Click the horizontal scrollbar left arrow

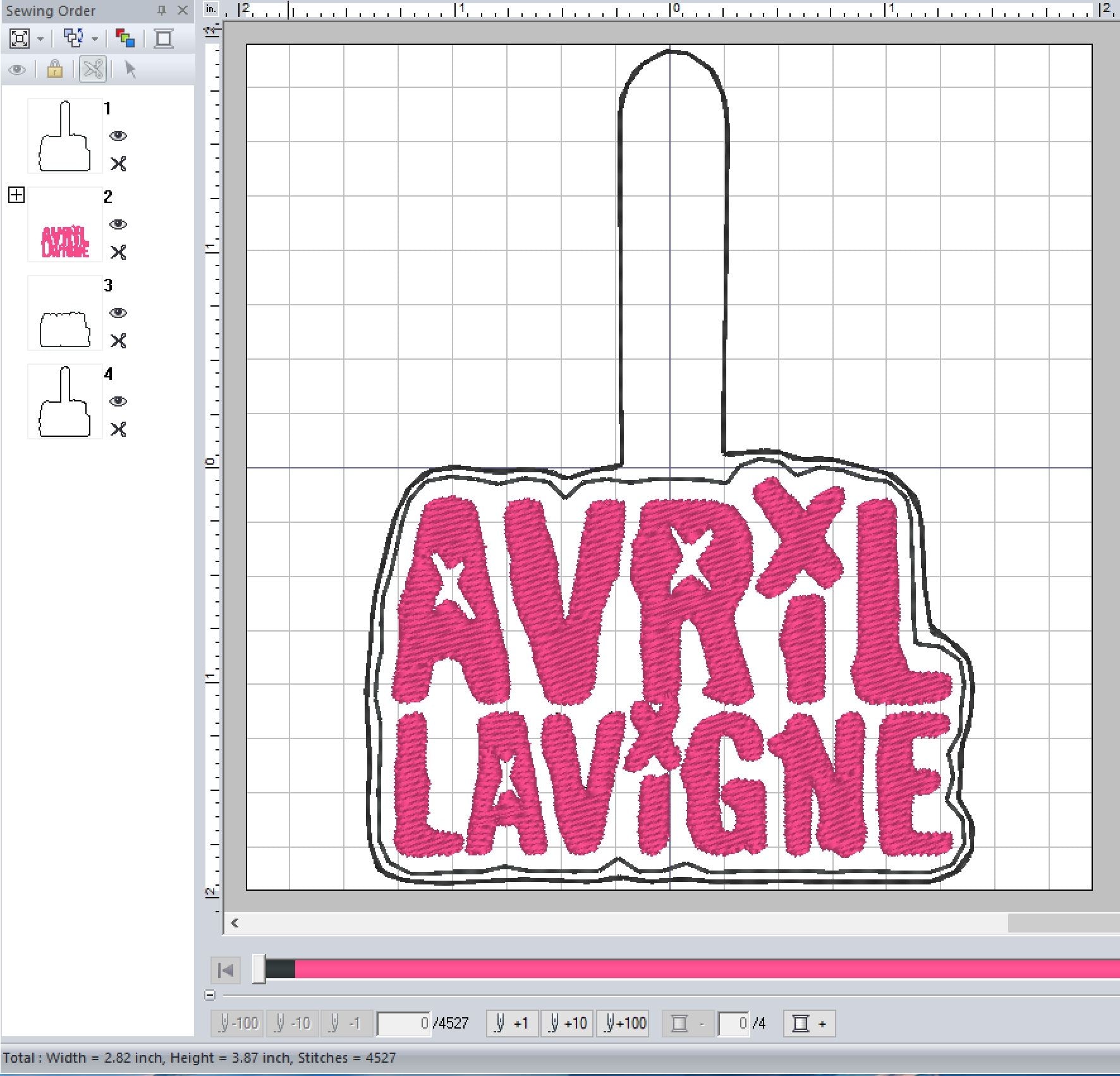[x=235, y=923]
